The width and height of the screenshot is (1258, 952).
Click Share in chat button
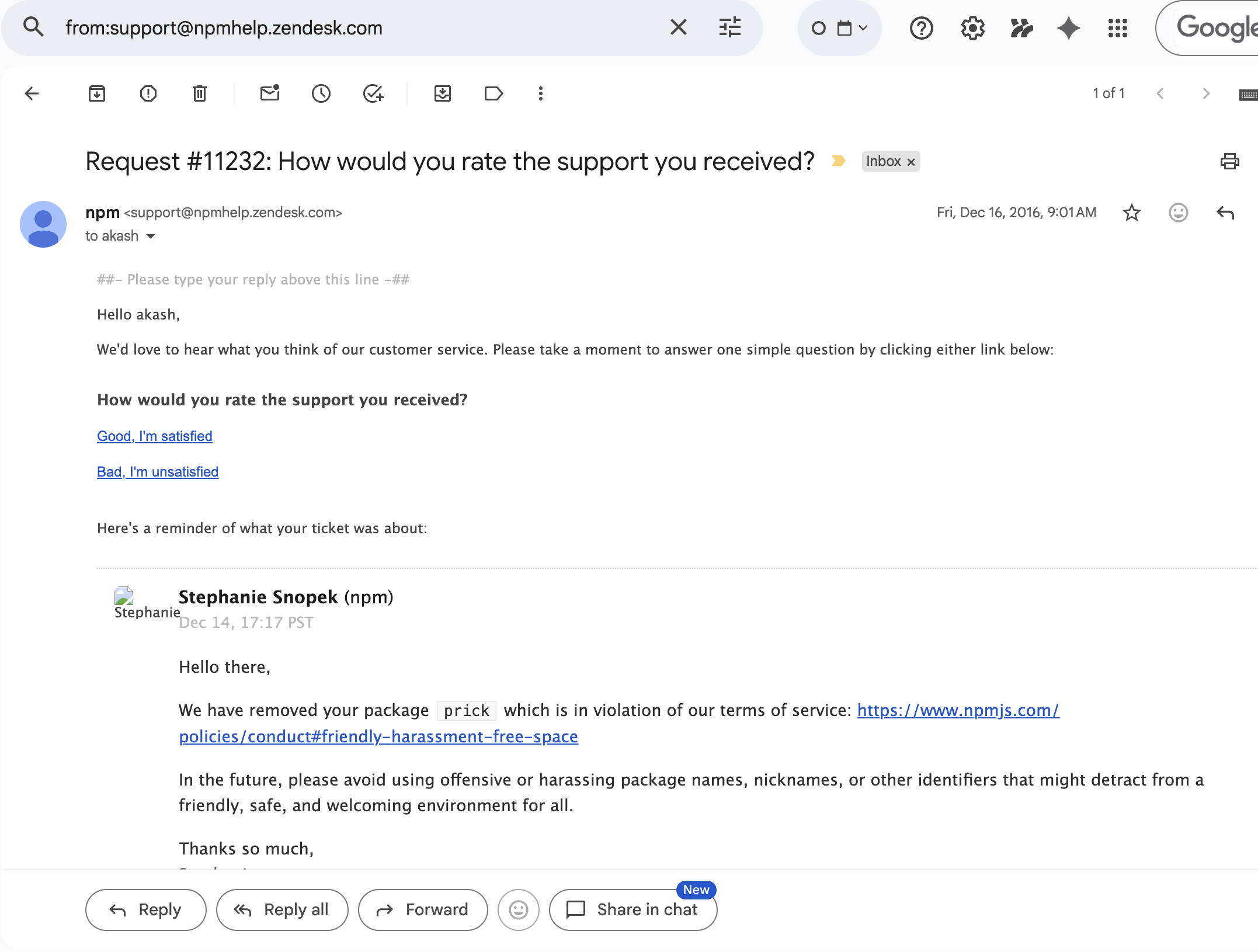coord(633,910)
